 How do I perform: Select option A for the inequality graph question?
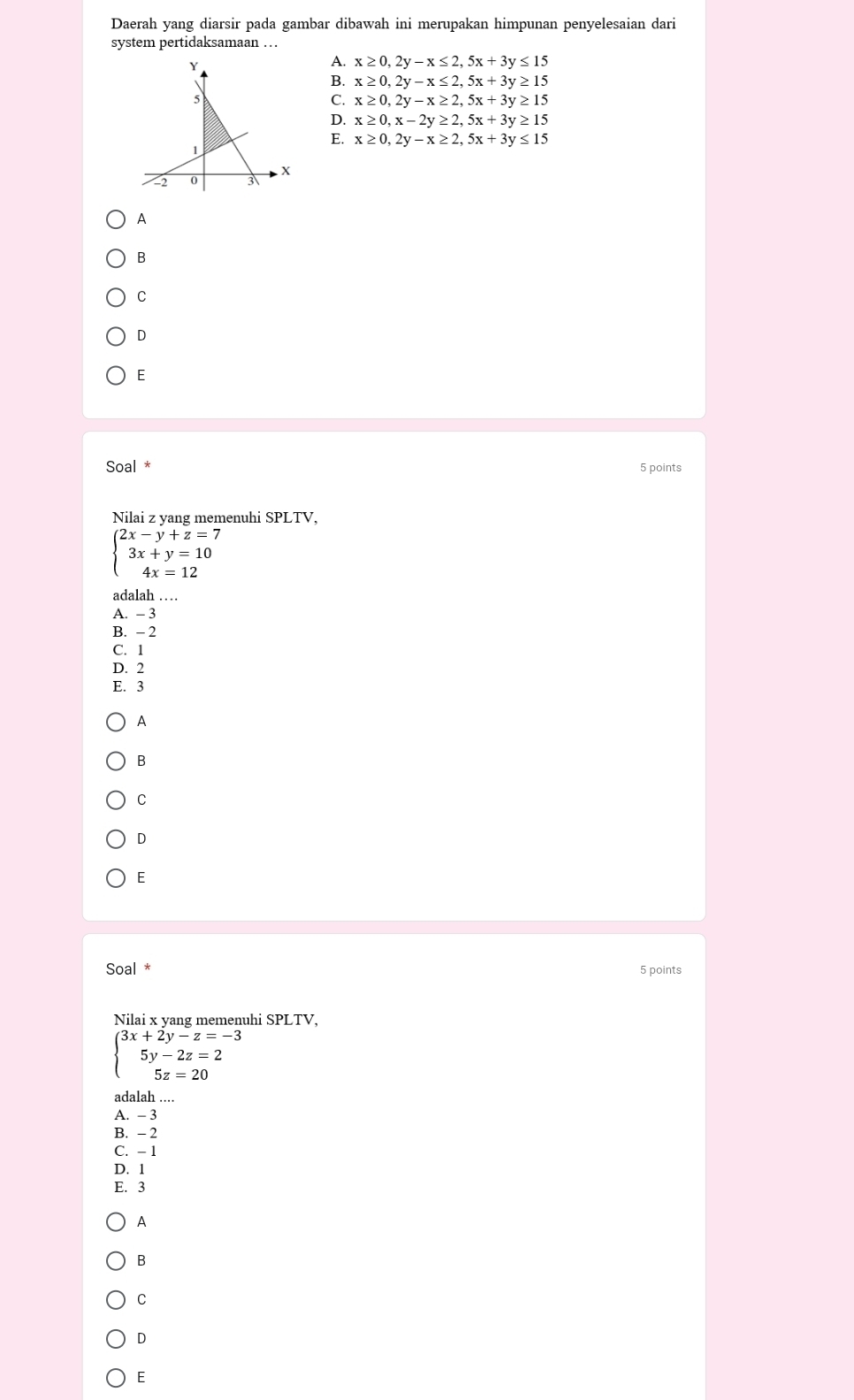[116, 219]
